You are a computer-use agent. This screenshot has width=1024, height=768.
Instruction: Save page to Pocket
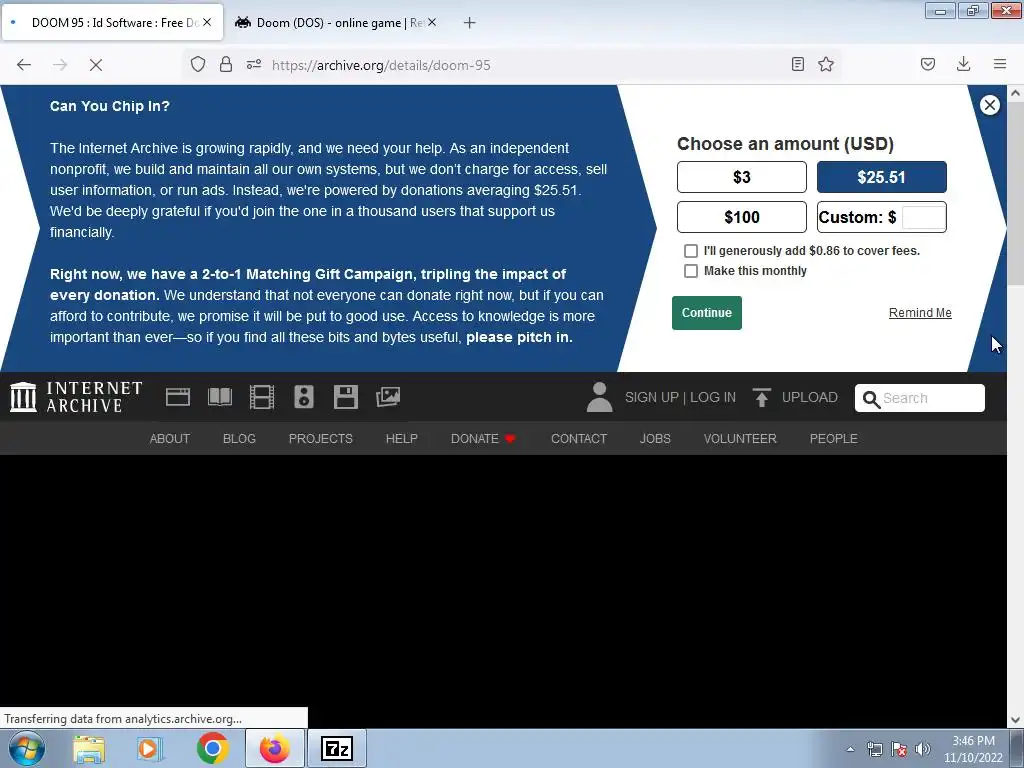click(928, 64)
